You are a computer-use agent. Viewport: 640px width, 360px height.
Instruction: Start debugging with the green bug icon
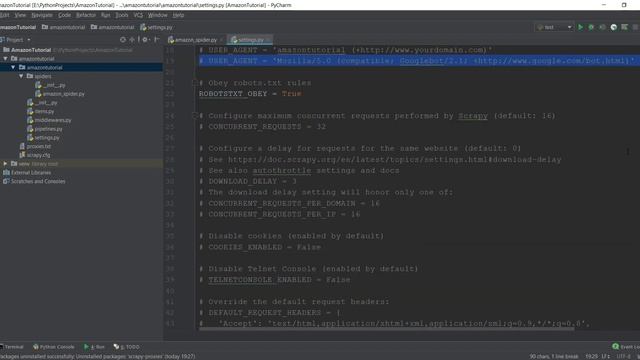591,27
